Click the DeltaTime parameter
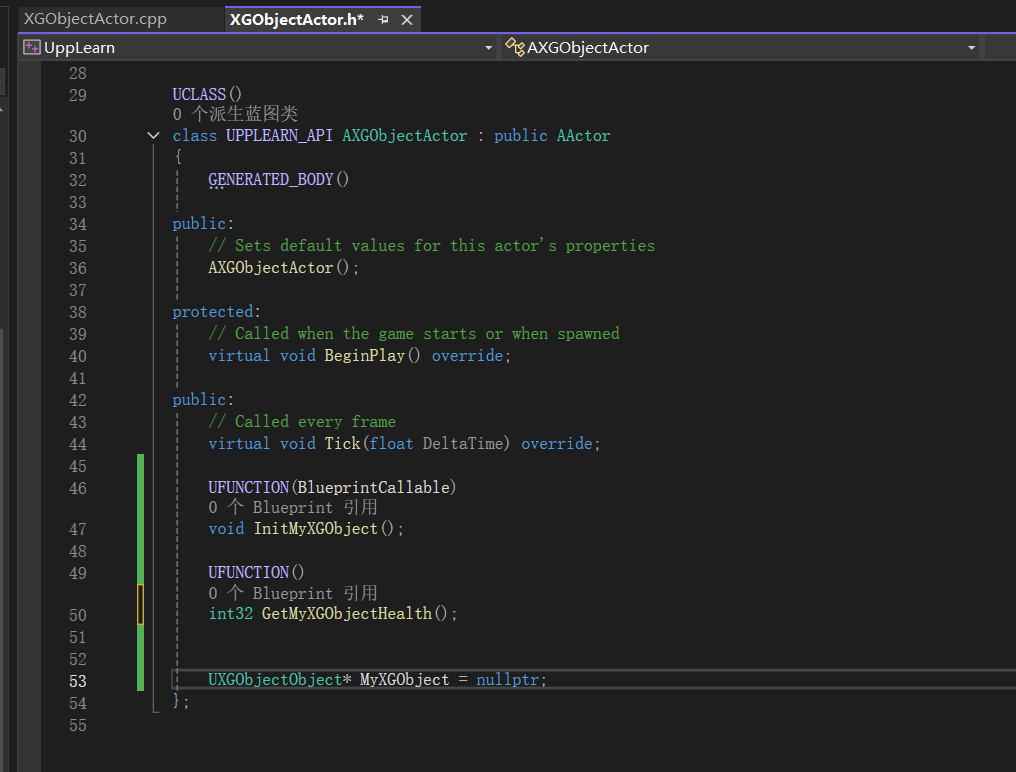 (463, 443)
